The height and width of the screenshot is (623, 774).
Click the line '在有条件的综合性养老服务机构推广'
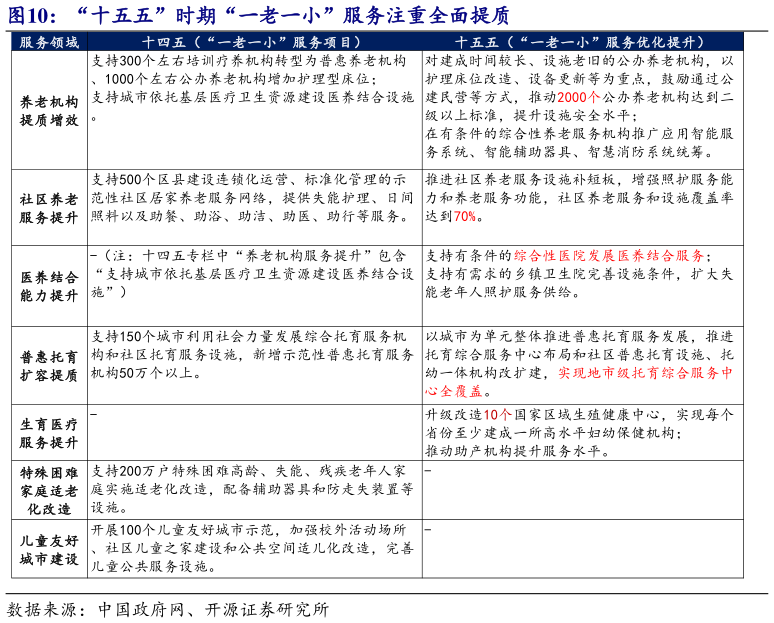[x=580, y=134]
